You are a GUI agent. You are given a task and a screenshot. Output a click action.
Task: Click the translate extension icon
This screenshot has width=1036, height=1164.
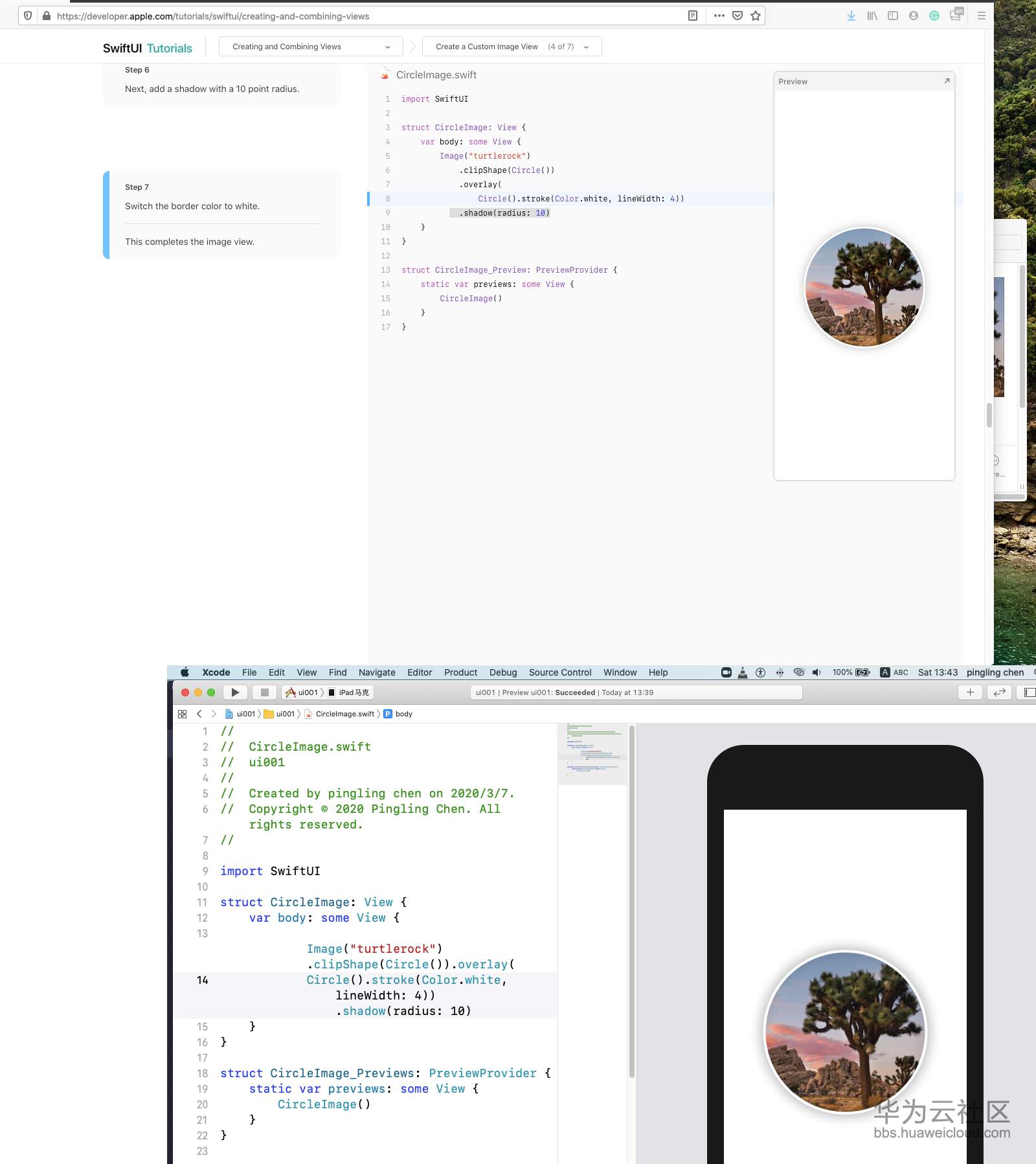(956, 14)
